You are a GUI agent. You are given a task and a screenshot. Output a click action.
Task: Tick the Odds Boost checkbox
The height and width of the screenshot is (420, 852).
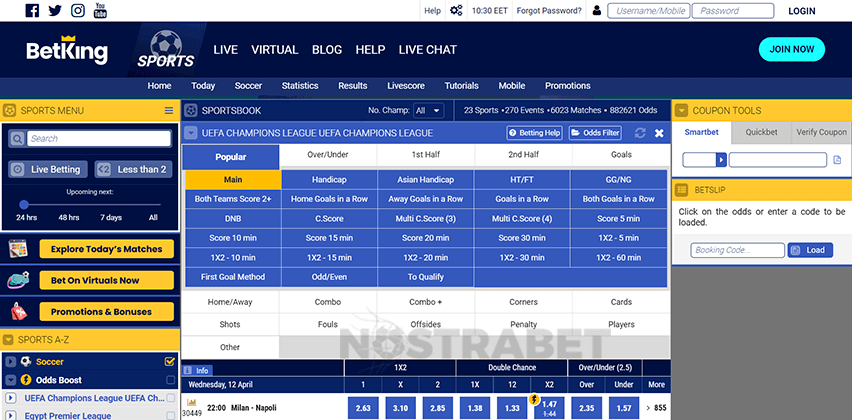[x=171, y=380]
